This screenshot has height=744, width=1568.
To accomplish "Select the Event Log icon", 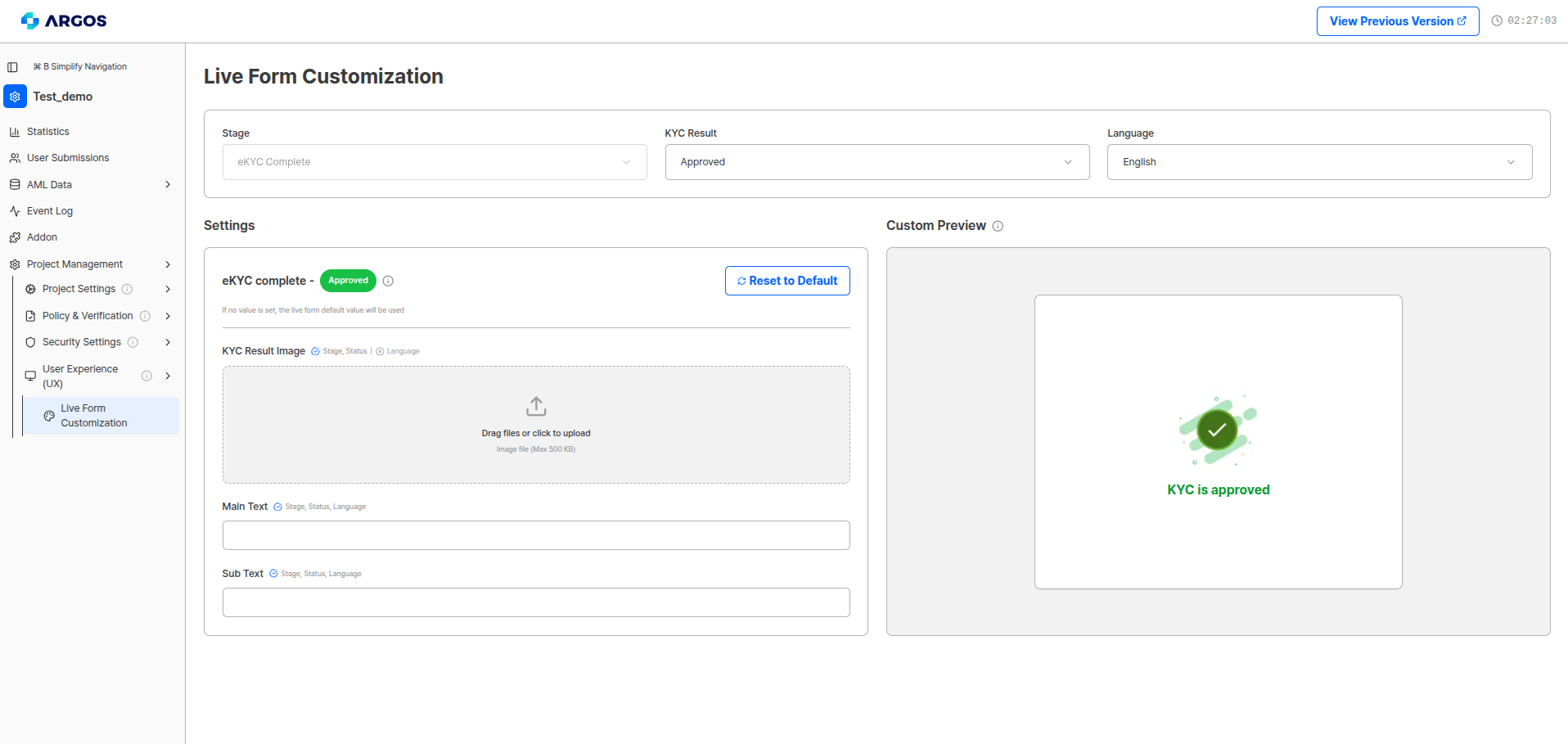I will click(15, 210).
